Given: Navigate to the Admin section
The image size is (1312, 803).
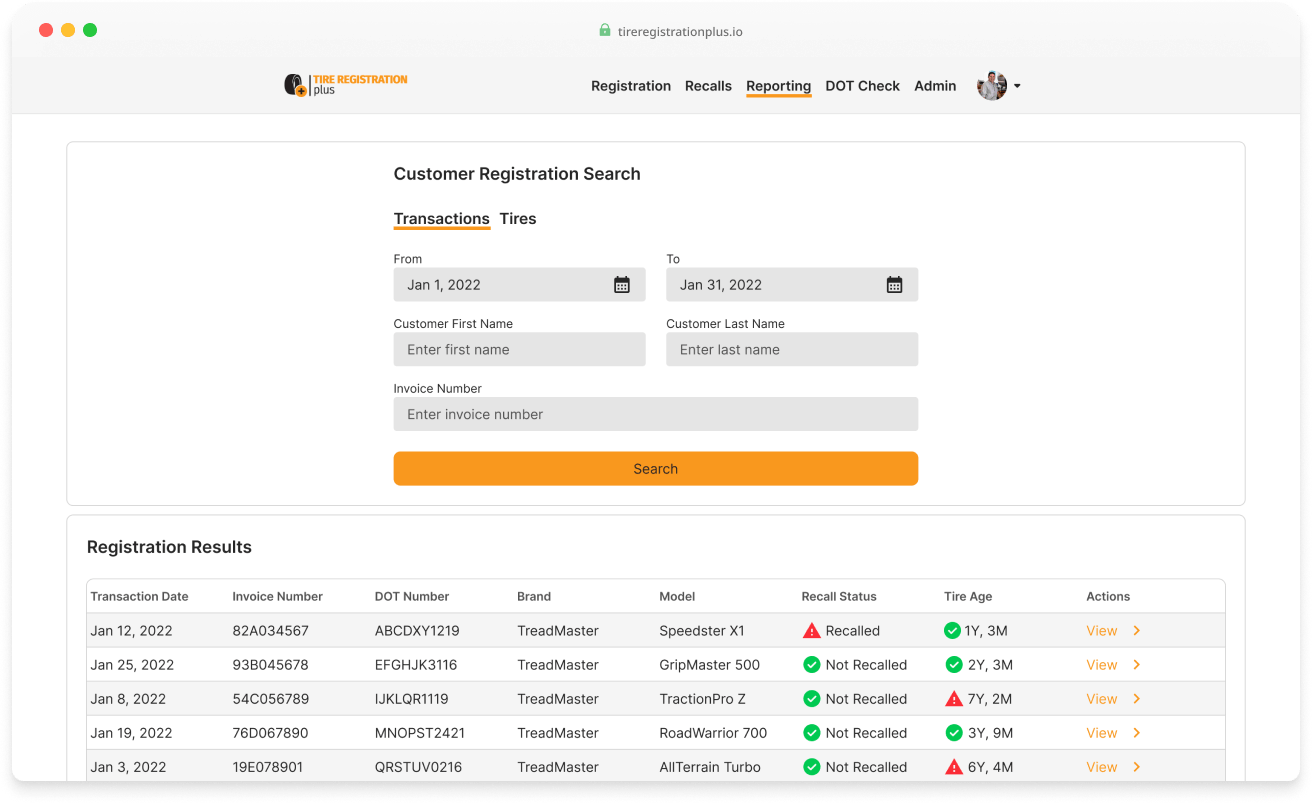Looking at the screenshot, I should [x=934, y=86].
